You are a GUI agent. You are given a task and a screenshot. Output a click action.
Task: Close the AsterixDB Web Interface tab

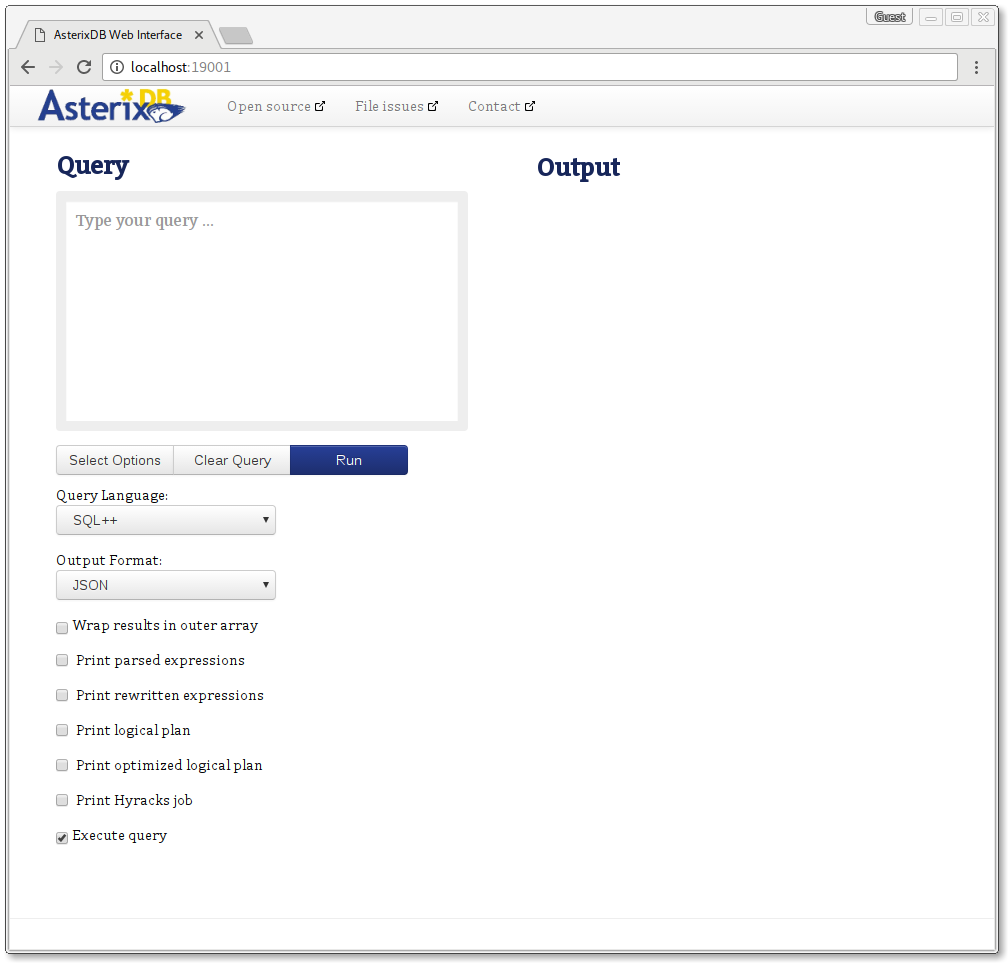[x=199, y=35]
